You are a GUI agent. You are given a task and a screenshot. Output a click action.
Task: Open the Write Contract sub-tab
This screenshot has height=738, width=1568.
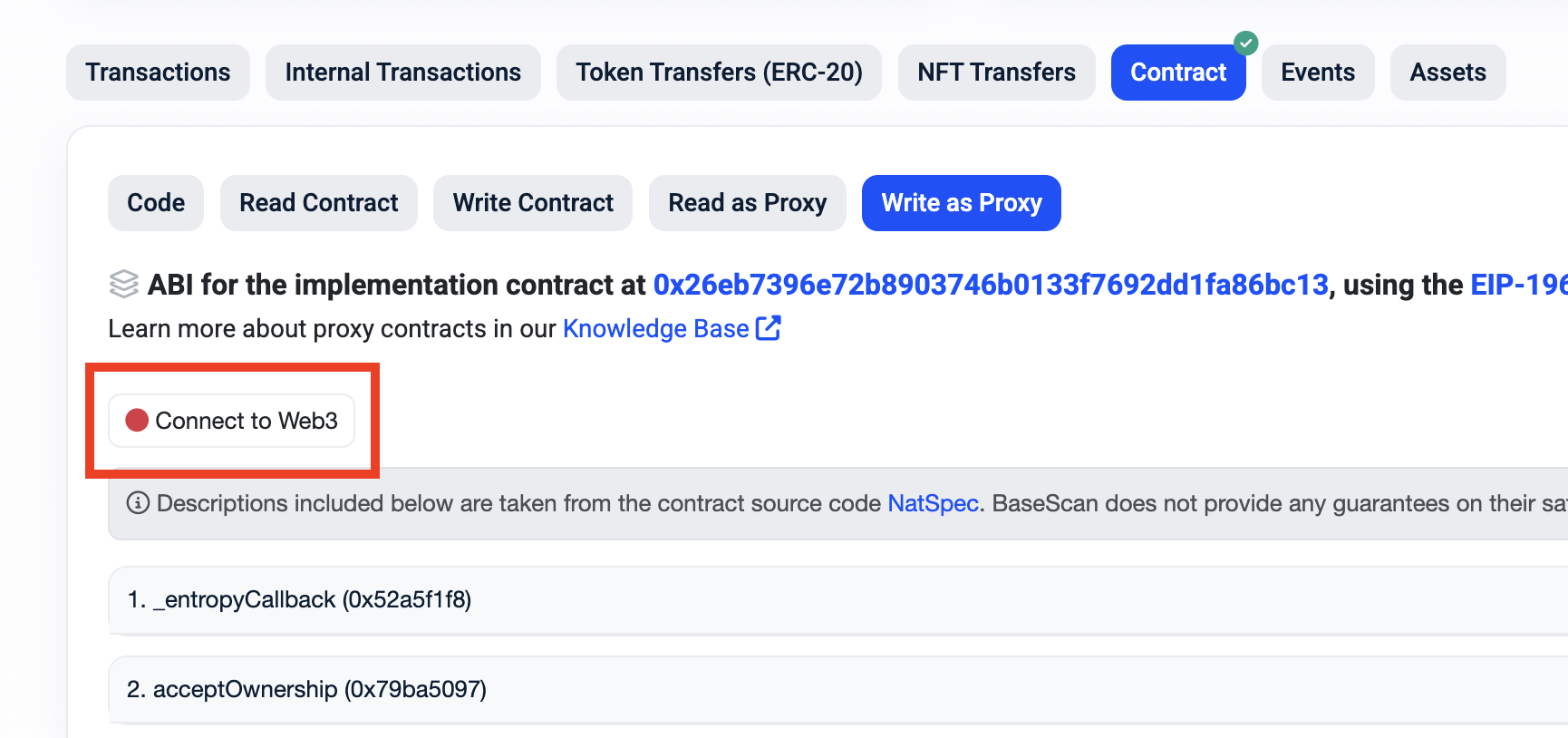[x=533, y=203]
